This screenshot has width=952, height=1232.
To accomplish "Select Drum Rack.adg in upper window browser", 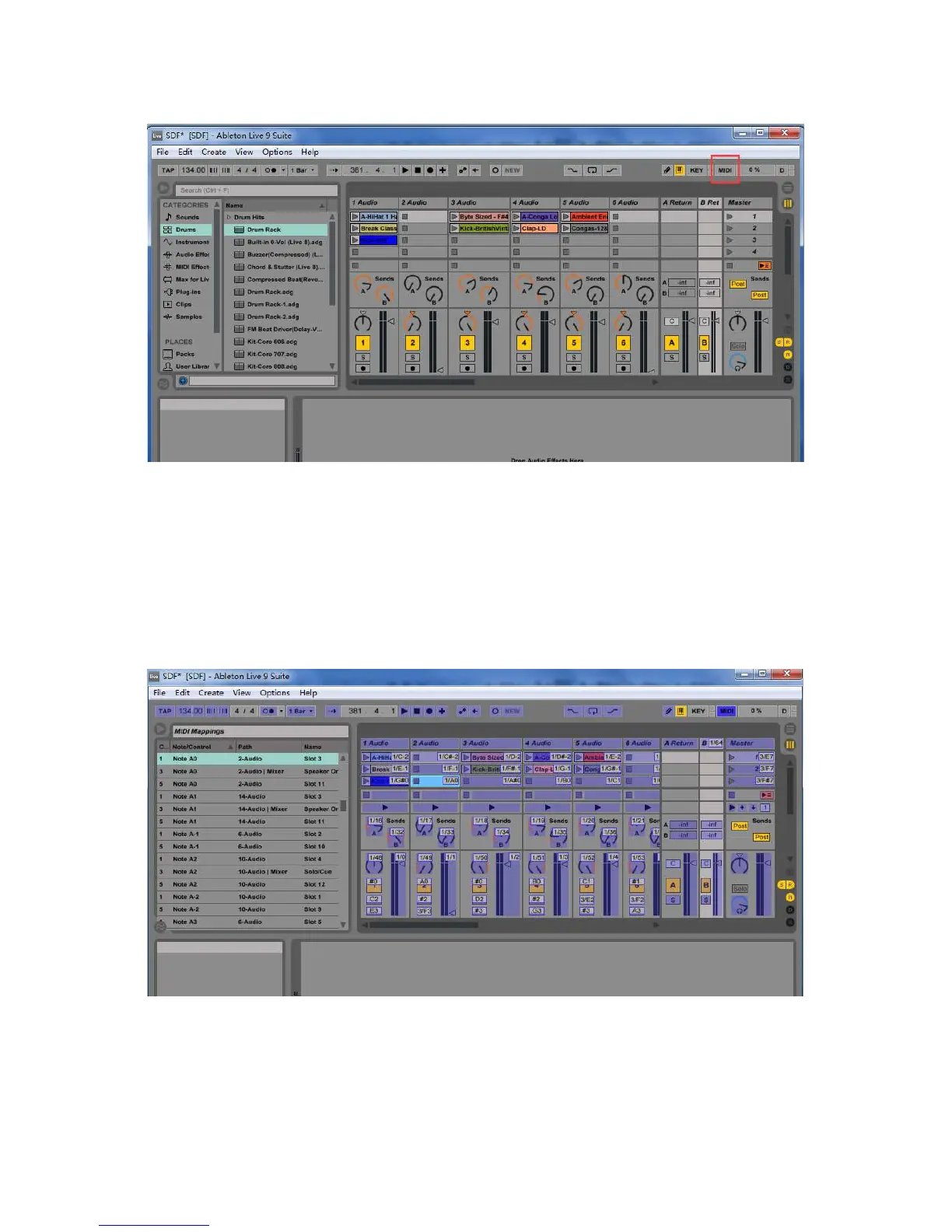I will [x=276, y=292].
